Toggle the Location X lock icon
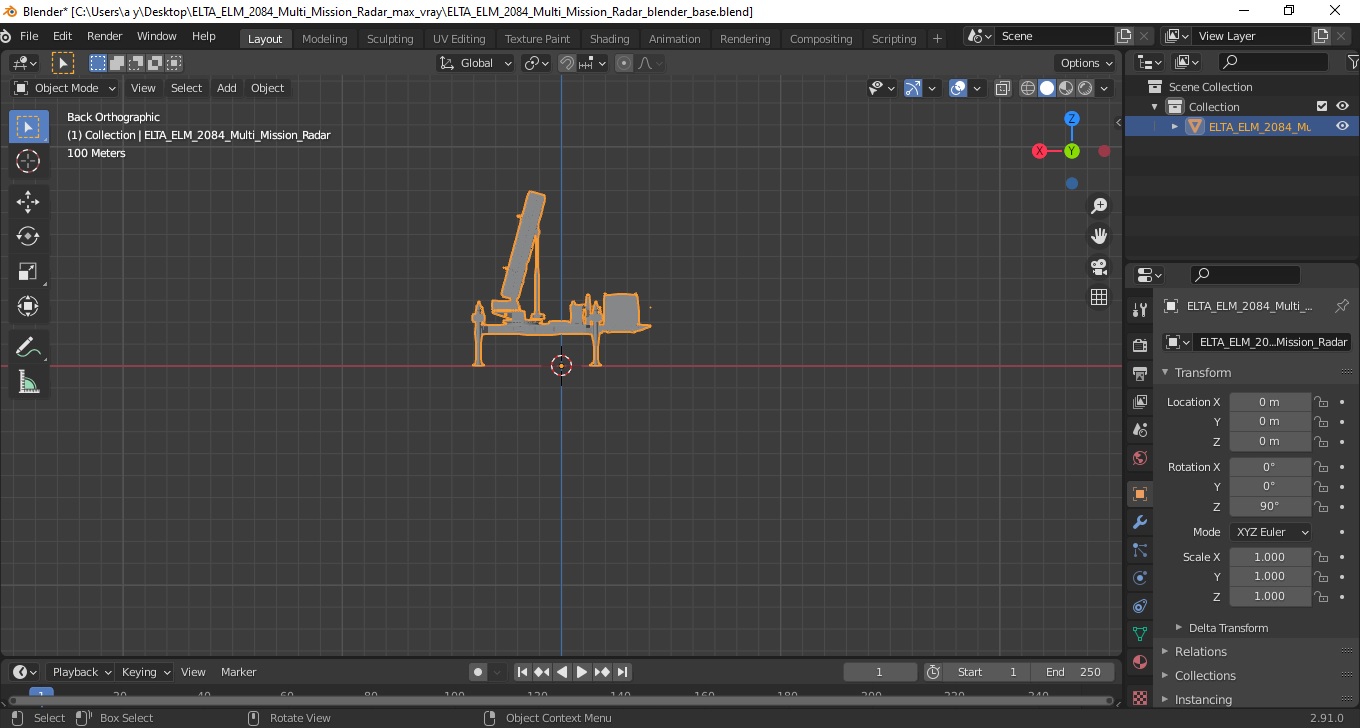The image size is (1360, 728). click(x=1321, y=402)
